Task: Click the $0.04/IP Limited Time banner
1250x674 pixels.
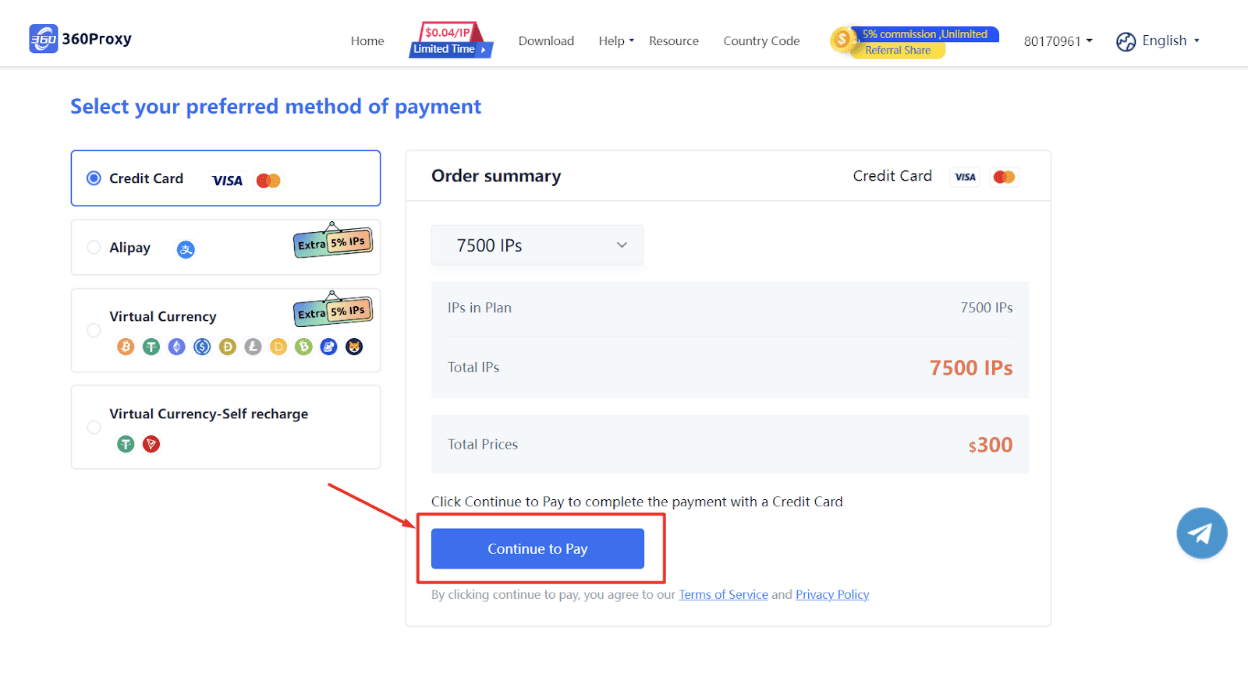Action: [451, 40]
